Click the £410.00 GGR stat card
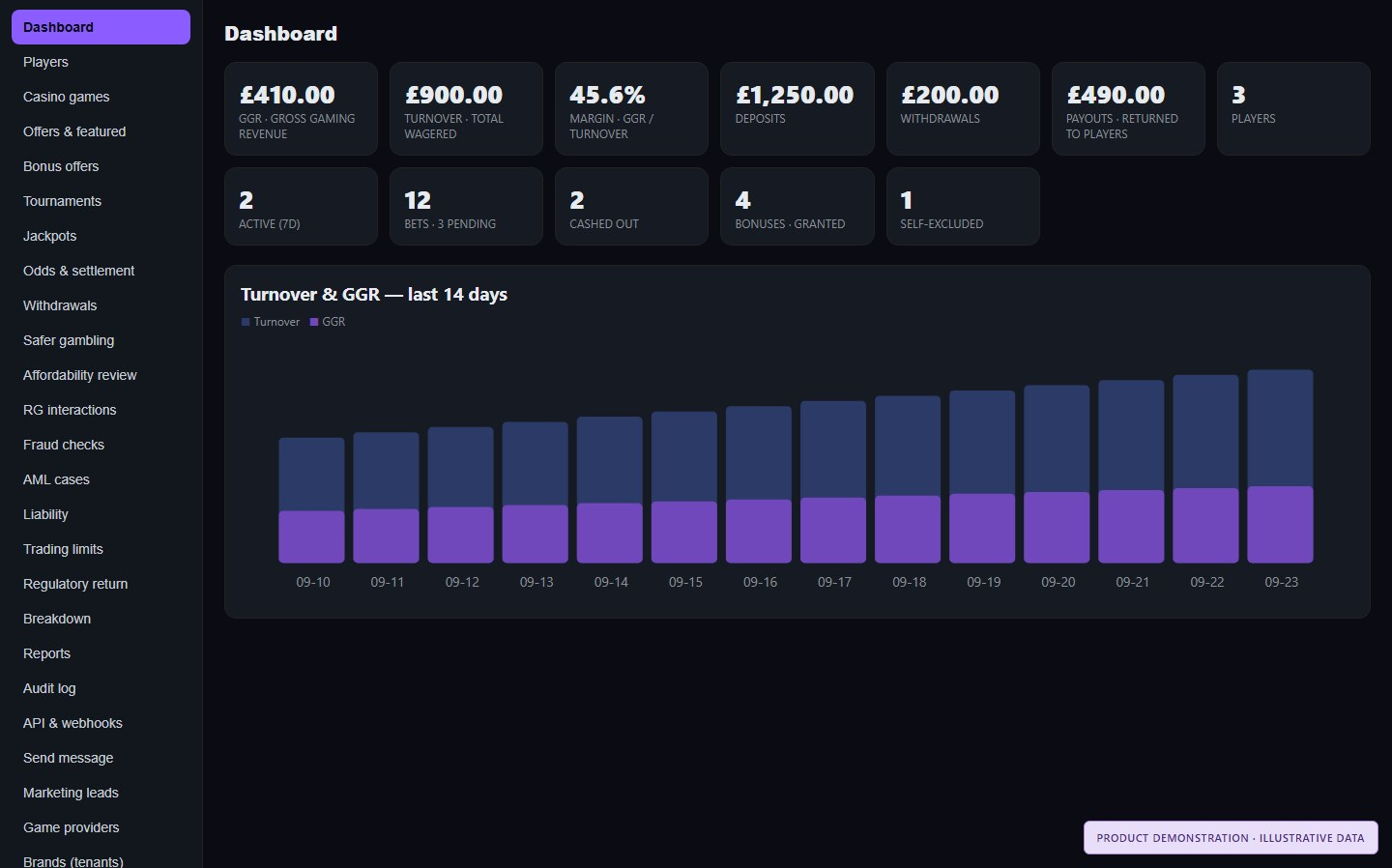This screenshot has height=868, width=1392. 301,109
